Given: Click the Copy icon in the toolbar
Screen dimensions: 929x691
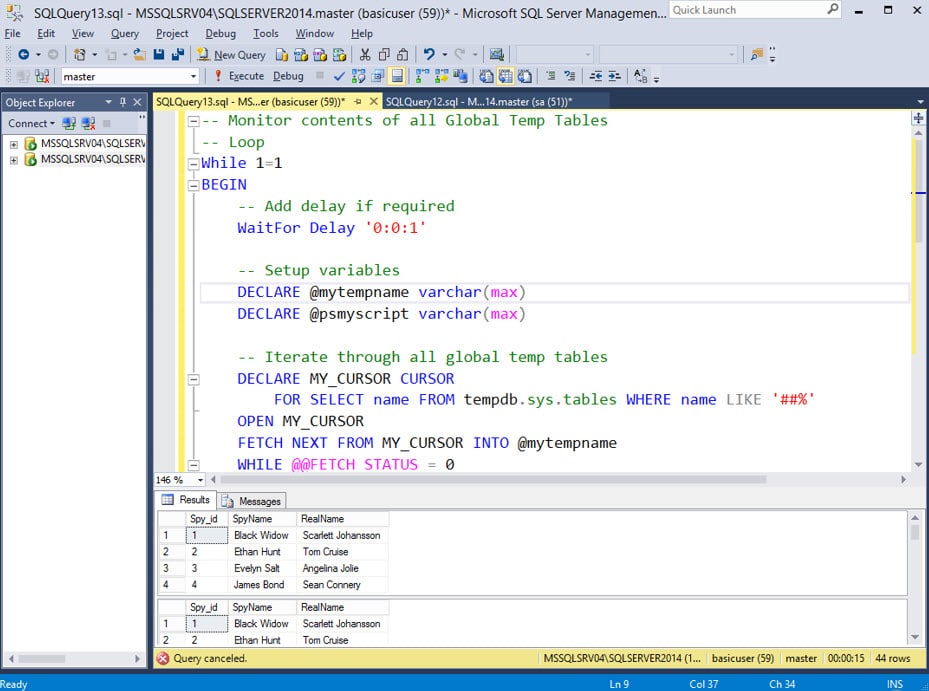Looking at the screenshot, I should pyautogui.click(x=384, y=55).
